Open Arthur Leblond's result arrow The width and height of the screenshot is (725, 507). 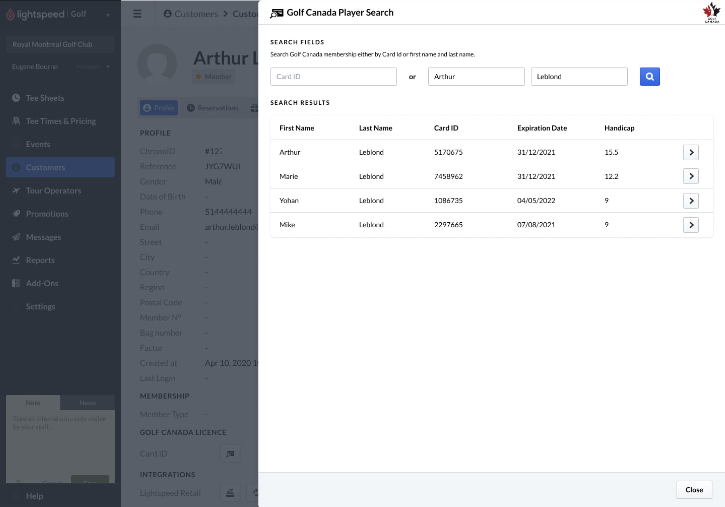click(690, 152)
